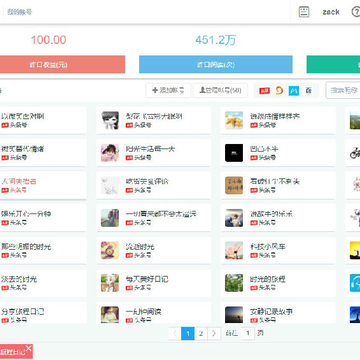Click the jump-to page number field
The image size is (360, 360).
248,333
